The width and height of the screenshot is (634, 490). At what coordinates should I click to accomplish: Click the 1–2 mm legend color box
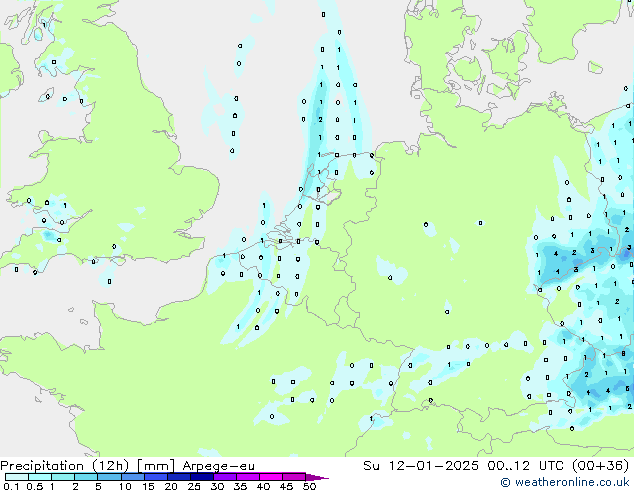(63, 477)
